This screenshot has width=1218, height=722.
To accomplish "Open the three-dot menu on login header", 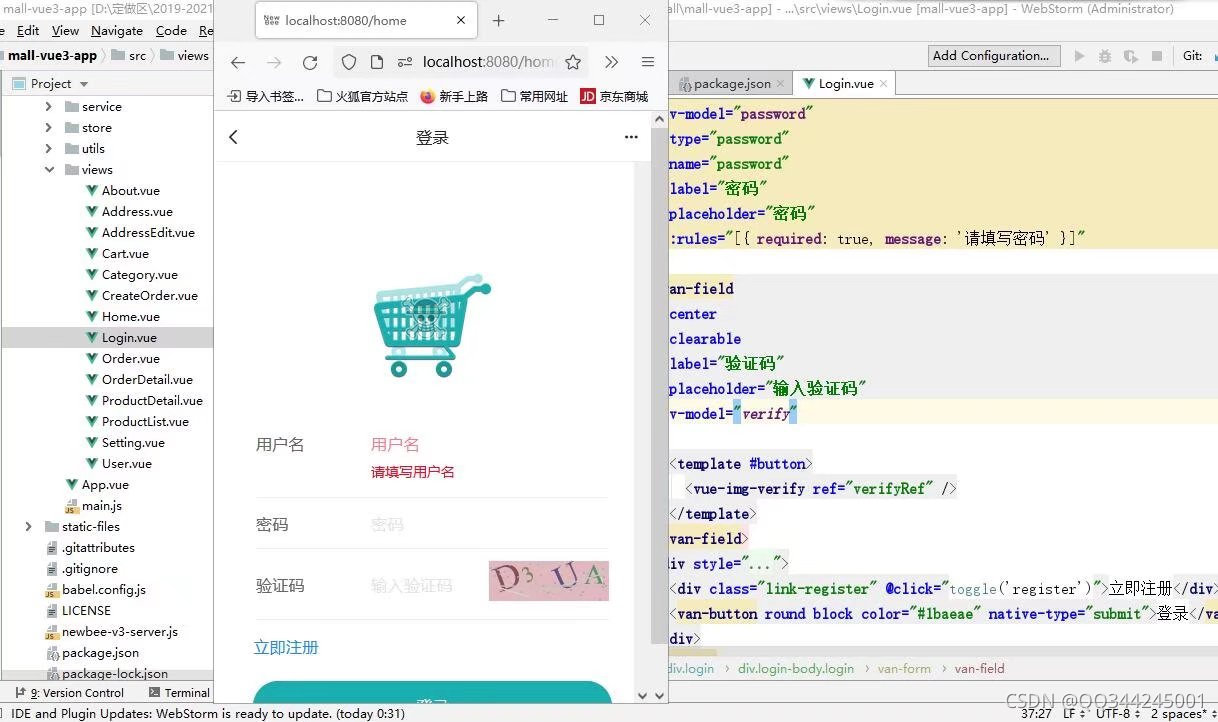I will 631,137.
